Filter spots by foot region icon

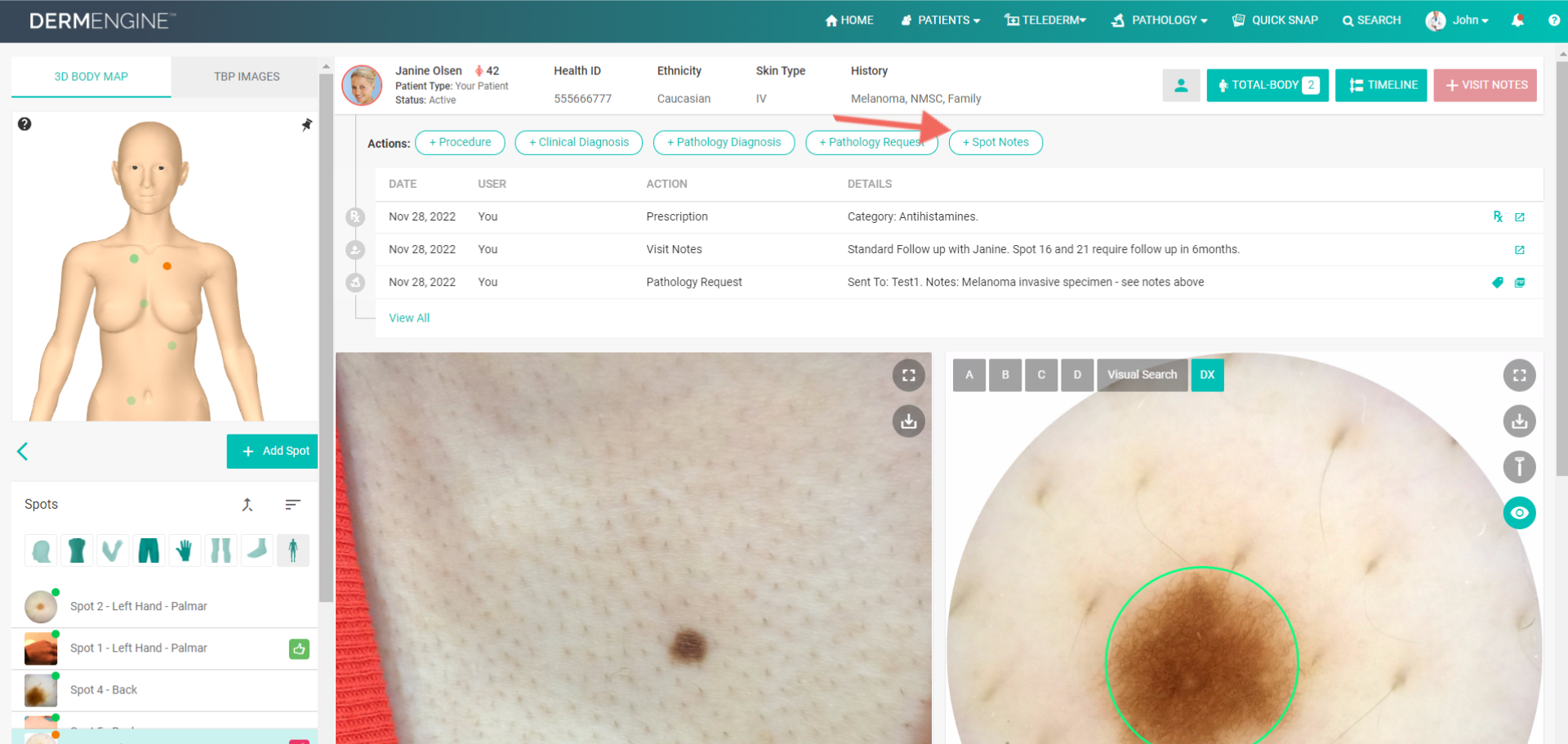coord(256,550)
